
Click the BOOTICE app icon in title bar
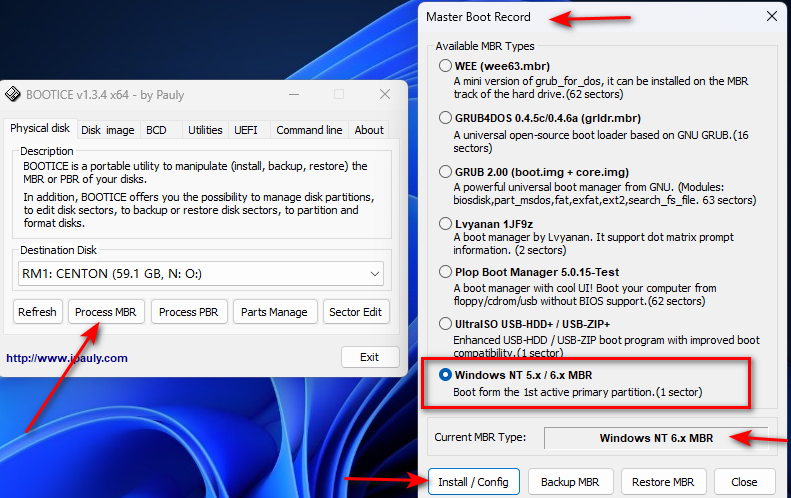pyautogui.click(x=13, y=94)
